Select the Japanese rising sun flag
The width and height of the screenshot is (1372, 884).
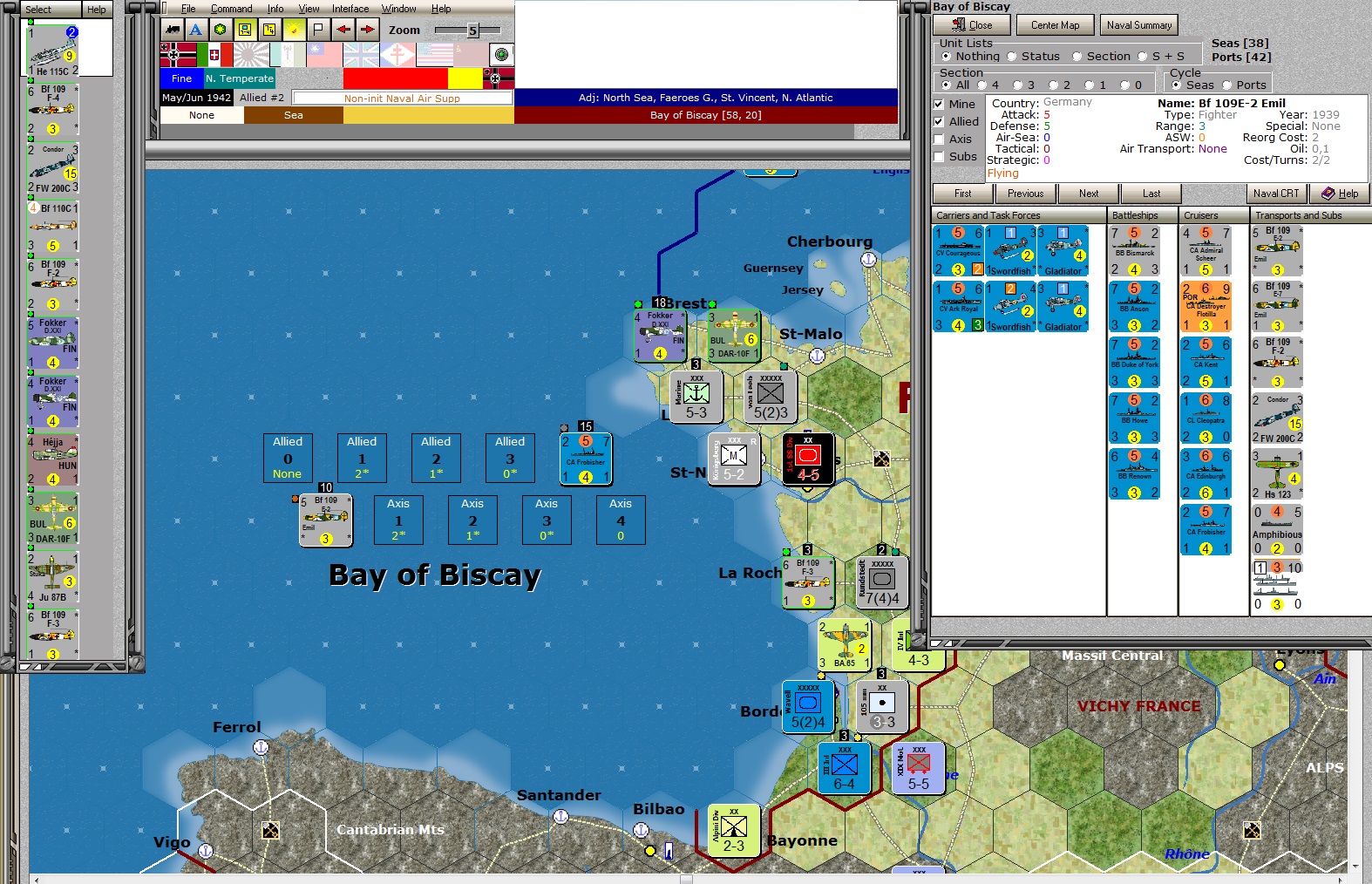click(251, 55)
